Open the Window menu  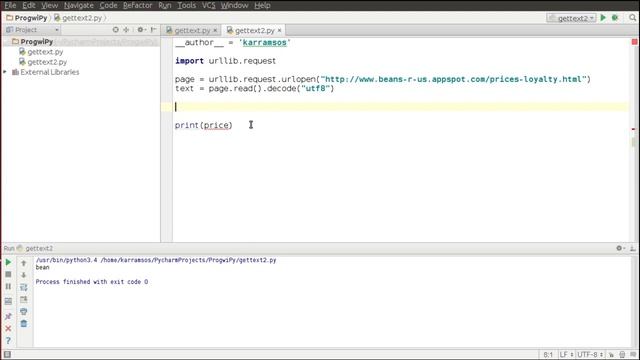click(x=234, y=5)
